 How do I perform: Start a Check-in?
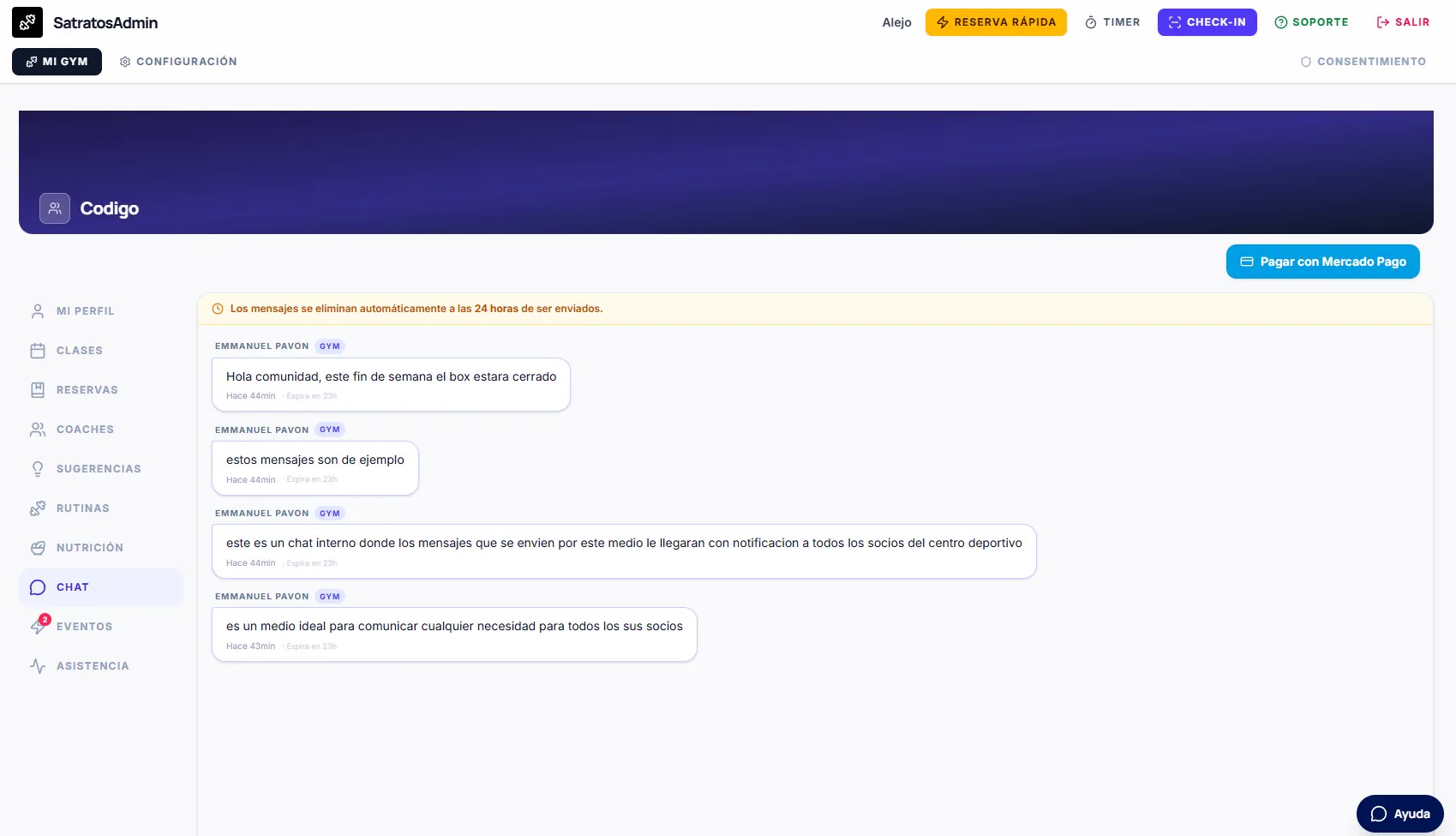pyautogui.click(x=1207, y=22)
